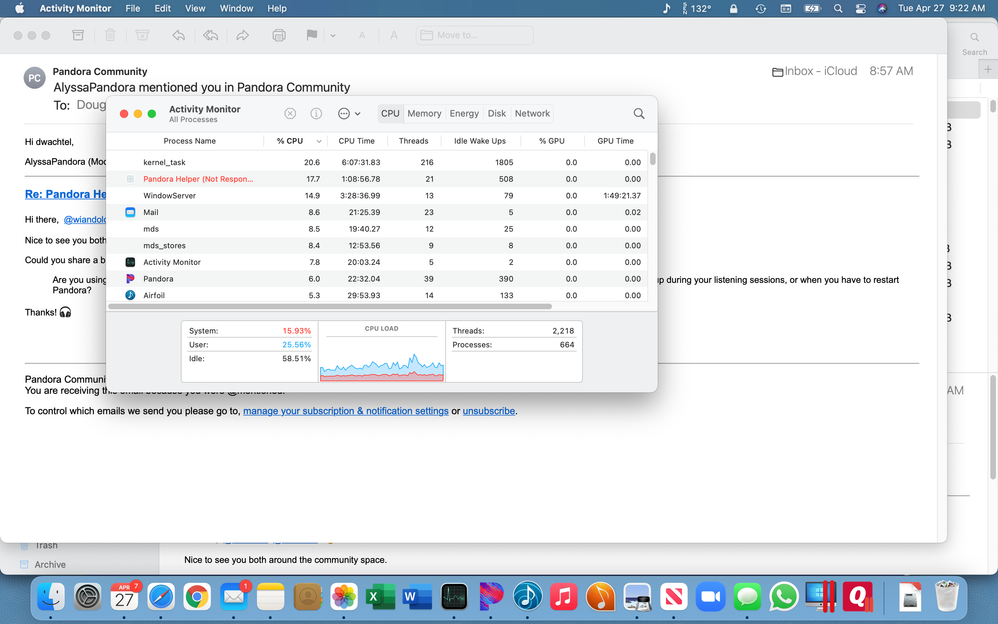Sort by the % CPU column header
998x624 pixels.
(290, 141)
